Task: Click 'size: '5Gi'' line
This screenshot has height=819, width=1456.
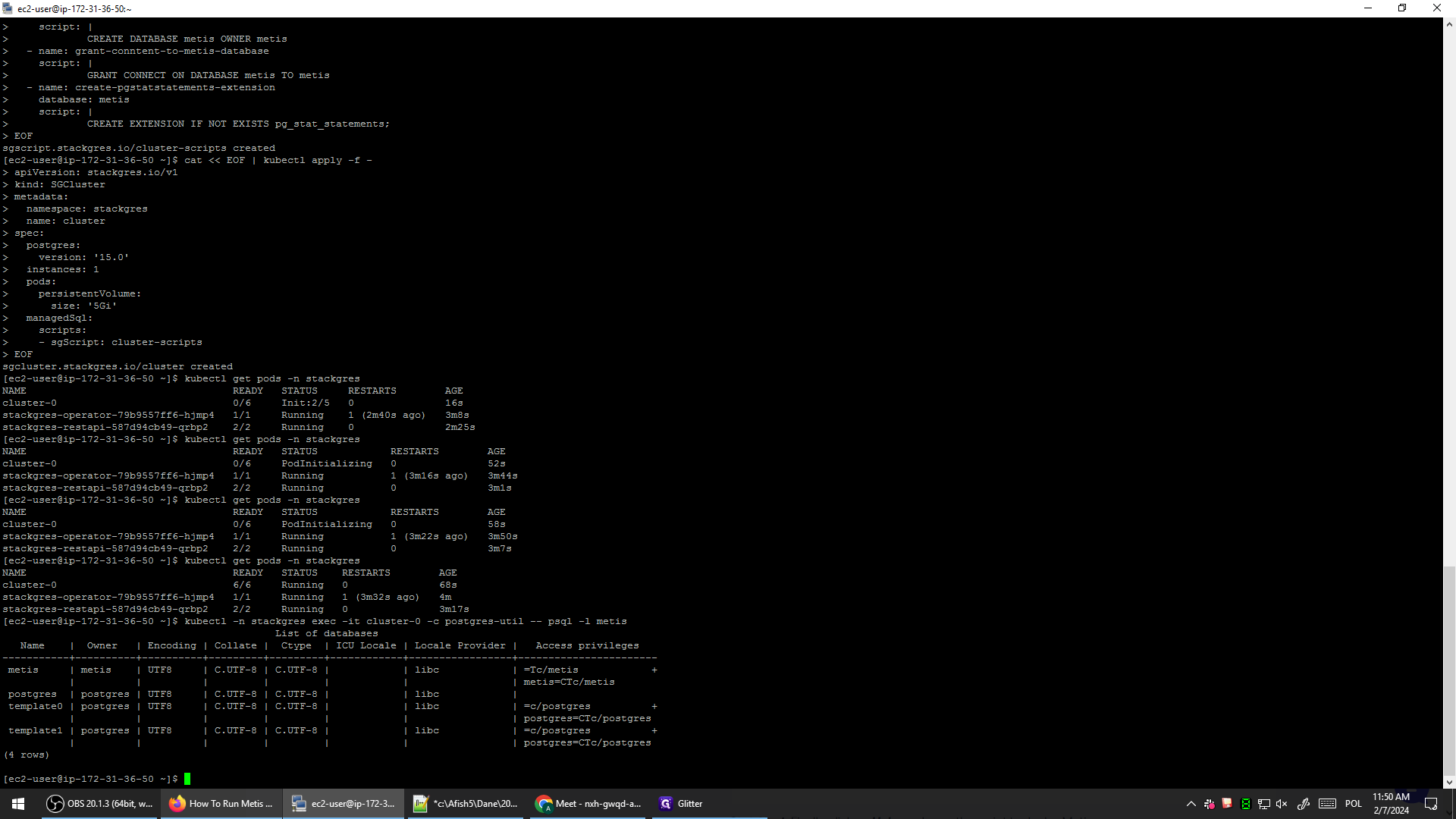Action: coord(84,306)
